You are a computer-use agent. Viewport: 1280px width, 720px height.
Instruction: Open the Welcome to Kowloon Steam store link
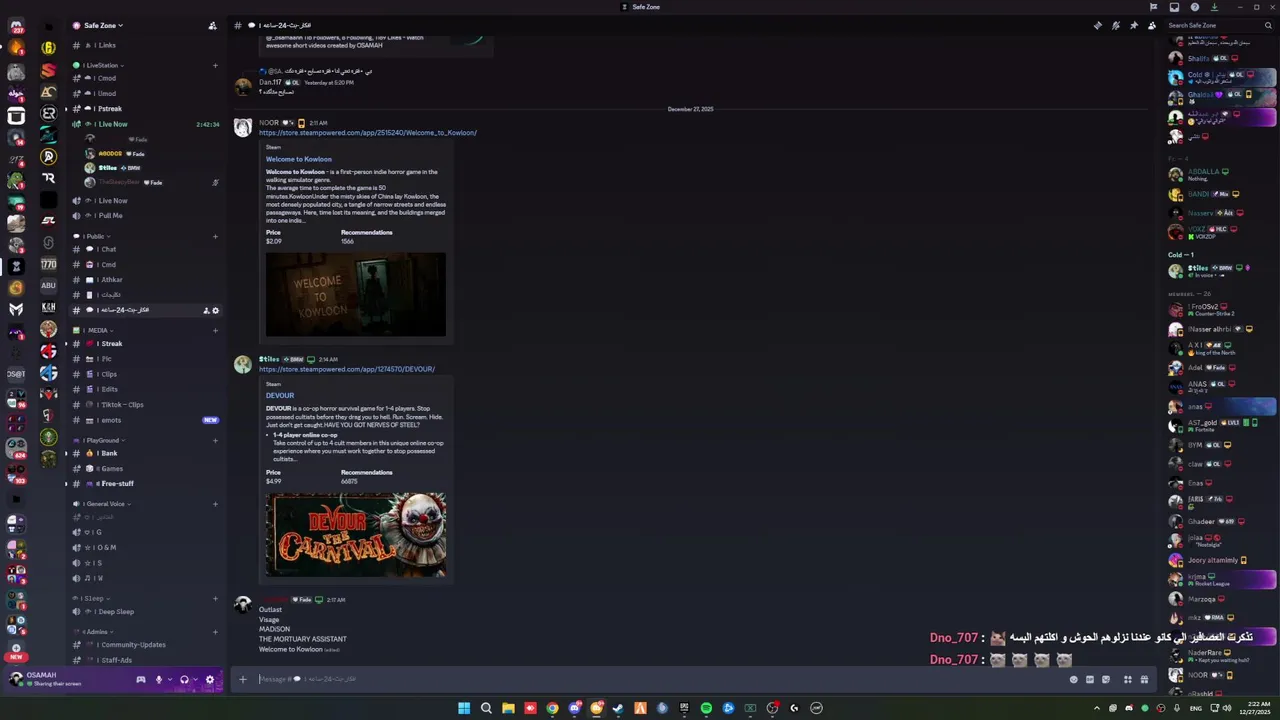(x=368, y=133)
